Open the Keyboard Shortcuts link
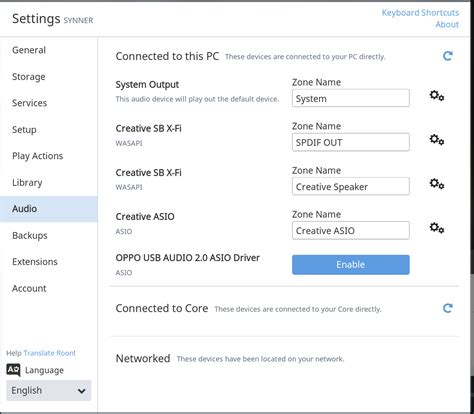The image size is (474, 414). [x=420, y=13]
